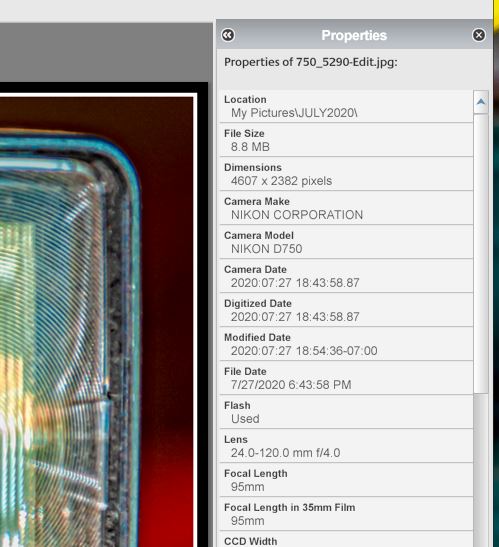Select the Location property row
Screen dimensions: 499x547
[346, 106]
